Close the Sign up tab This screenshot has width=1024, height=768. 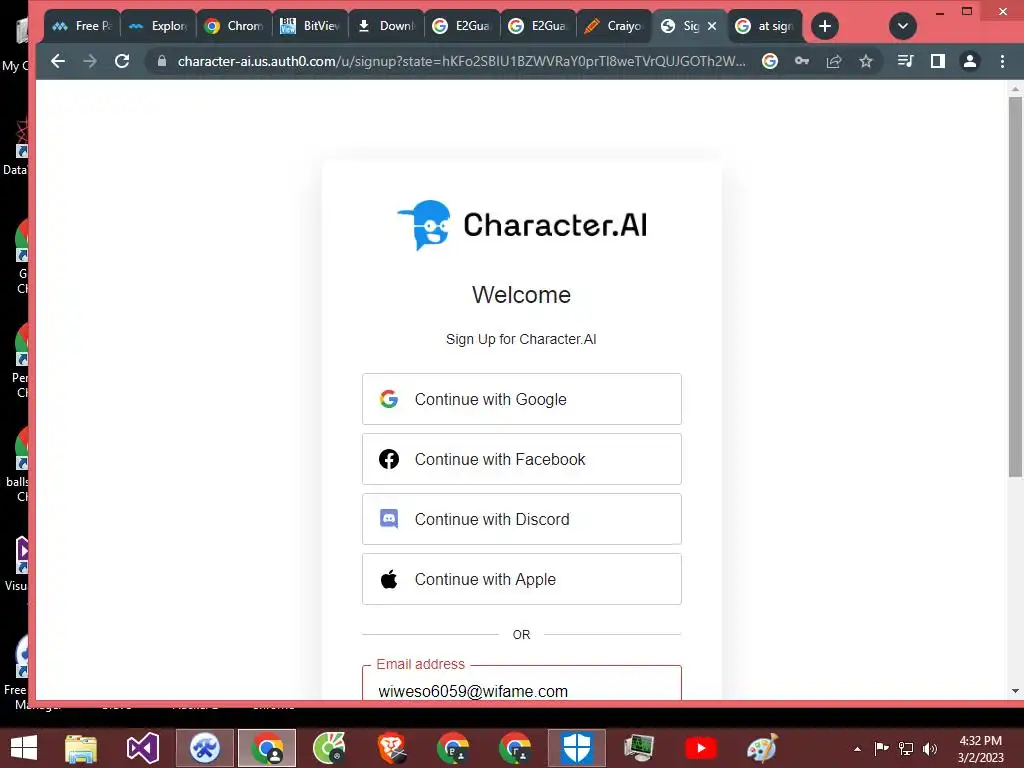point(712,26)
